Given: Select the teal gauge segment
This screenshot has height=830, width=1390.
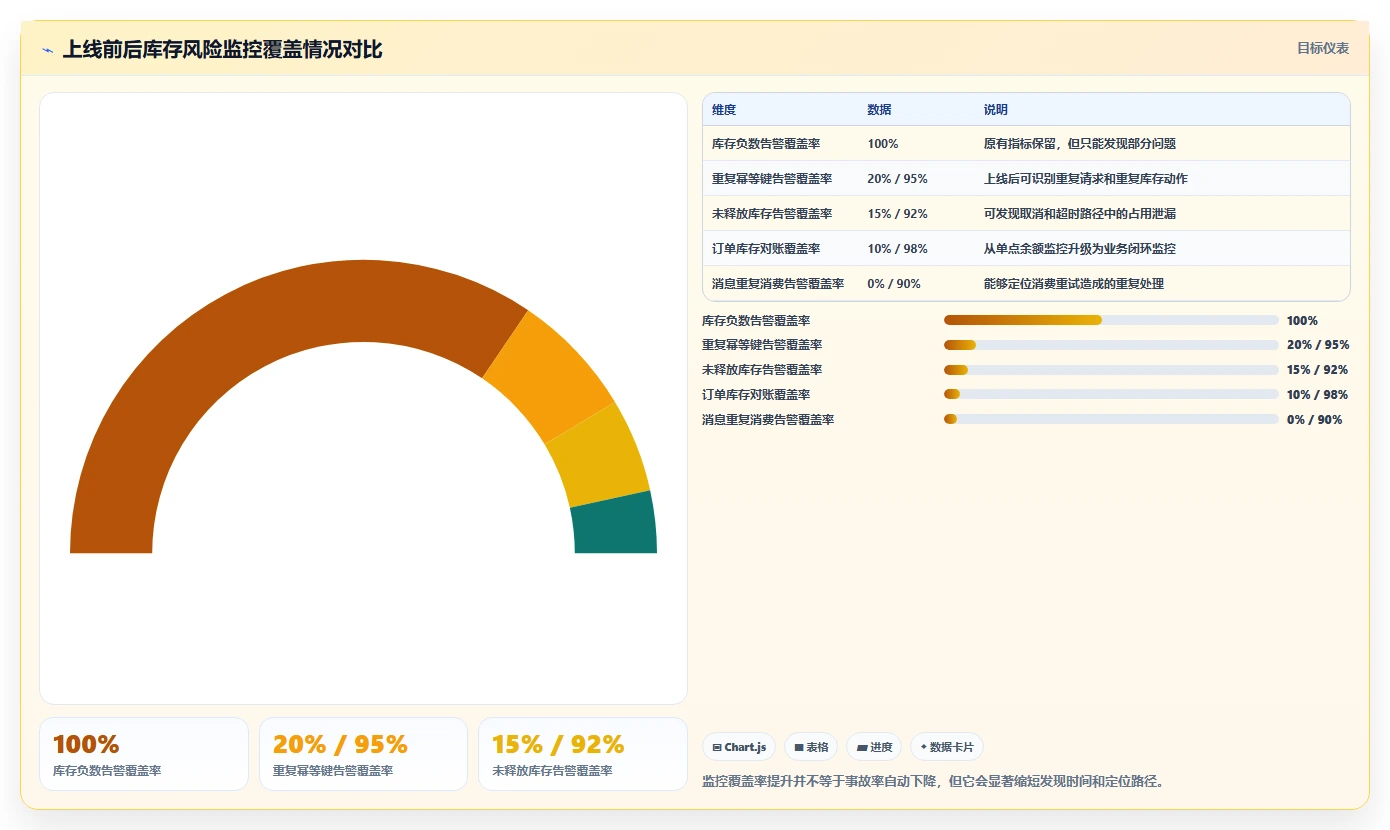Looking at the screenshot, I should tap(614, 524).
